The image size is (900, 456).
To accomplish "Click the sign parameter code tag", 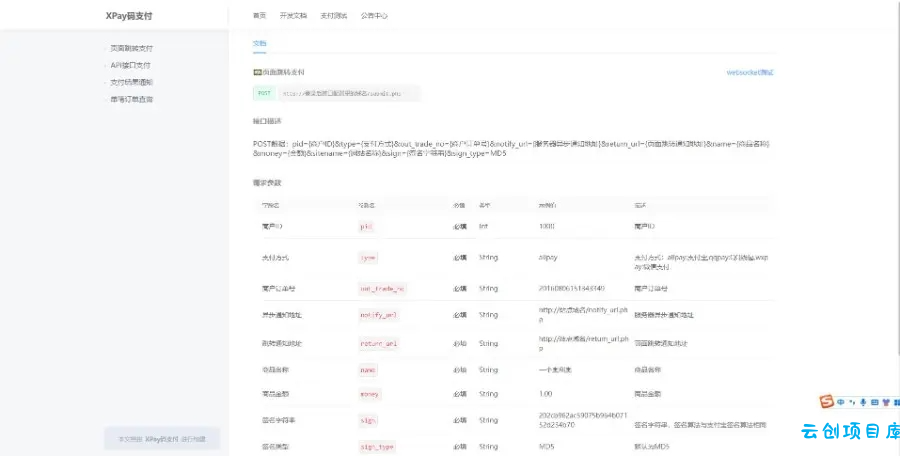I will pos(368,421).
